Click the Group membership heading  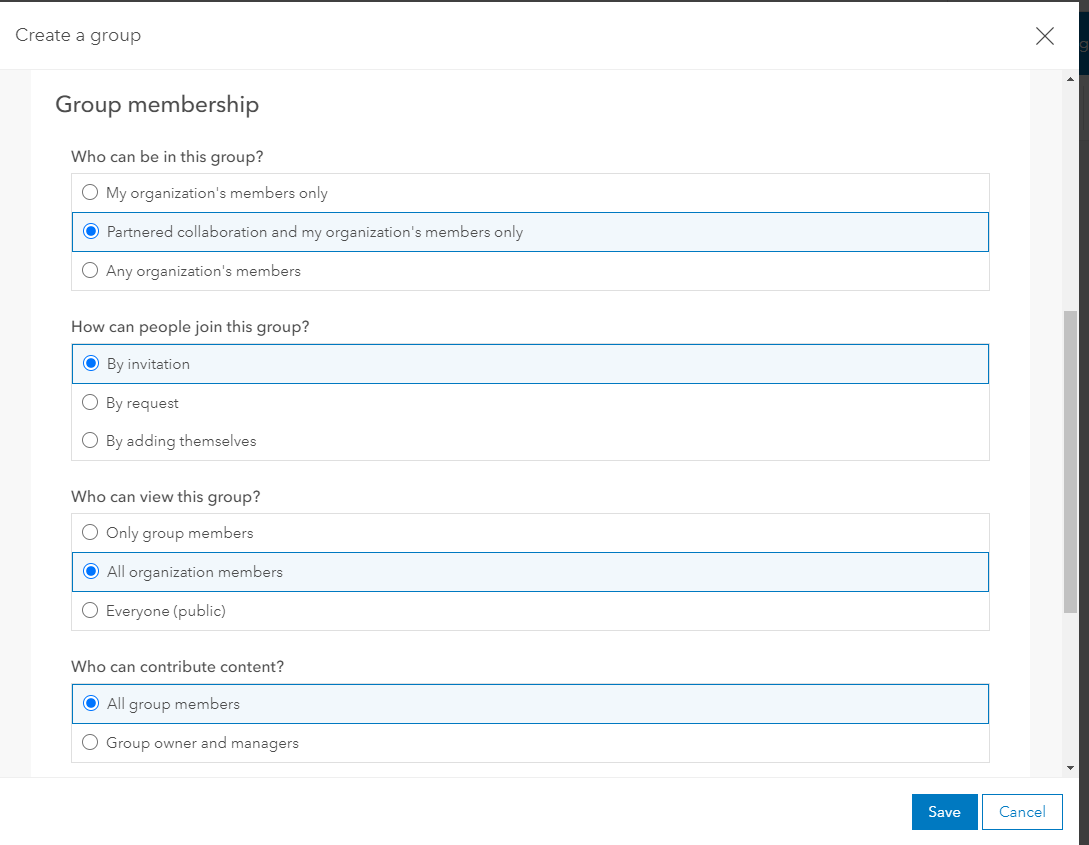[x=157, y=104]
